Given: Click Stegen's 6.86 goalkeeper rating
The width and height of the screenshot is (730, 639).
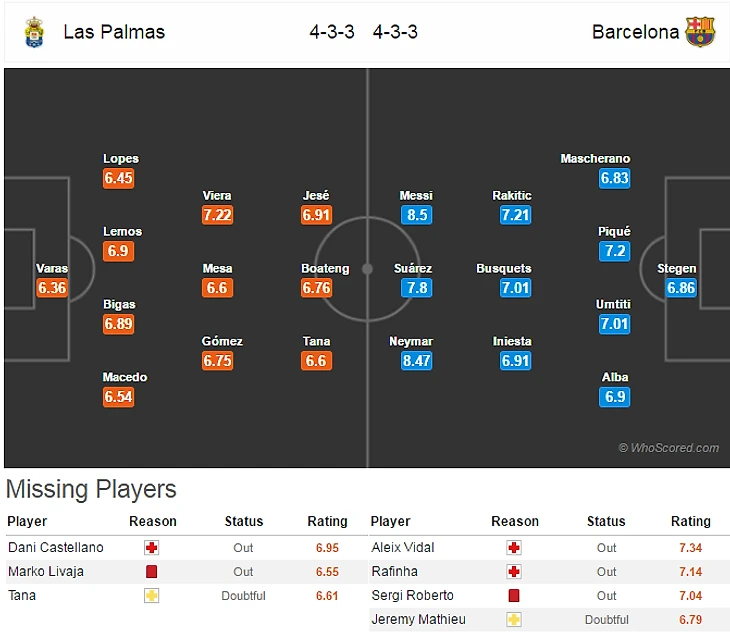Looking at the screenshot, I should pyautogui.click(x=680, y=288).
